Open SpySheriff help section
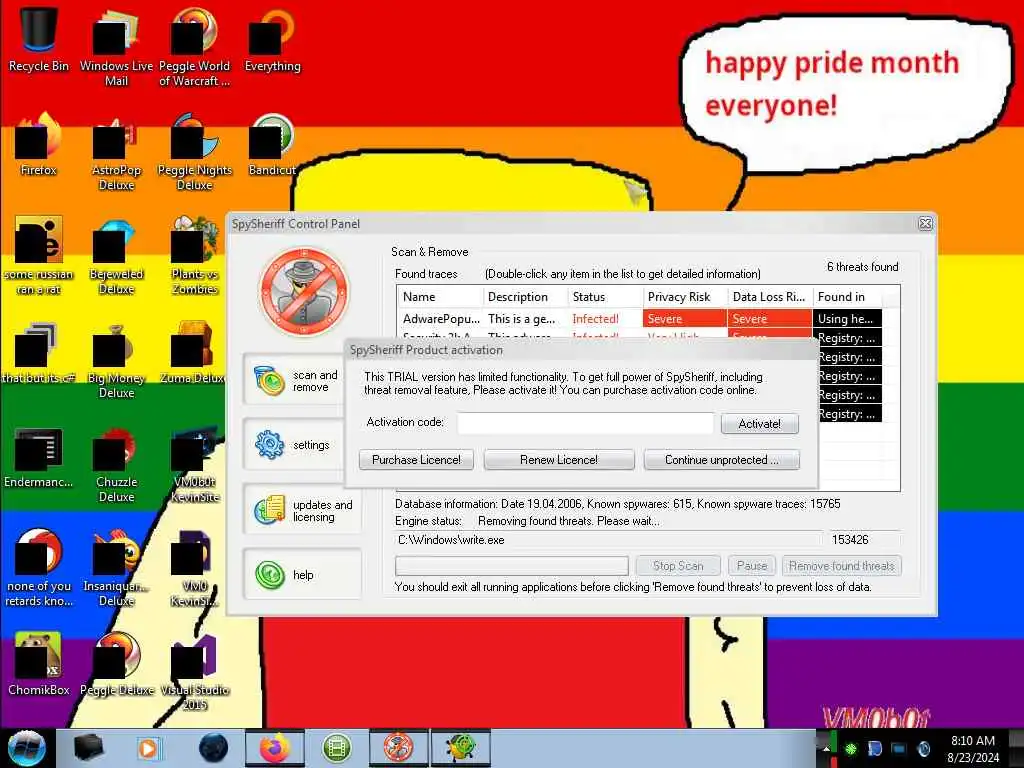 tap(302, 575)
